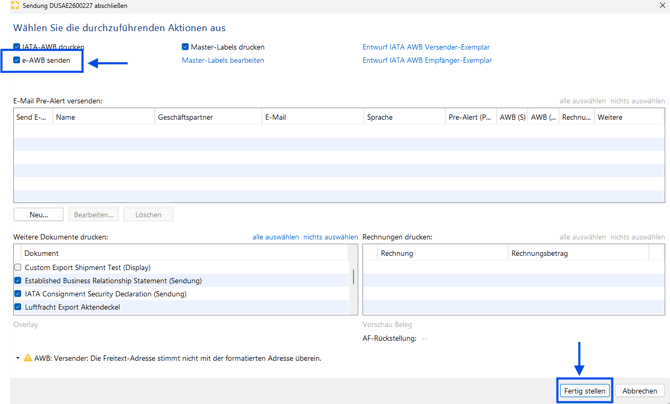Open Entwurf IATA AWB Versender-Exemplar
Viewport: 670px width, 404px height.
[426, 47]
